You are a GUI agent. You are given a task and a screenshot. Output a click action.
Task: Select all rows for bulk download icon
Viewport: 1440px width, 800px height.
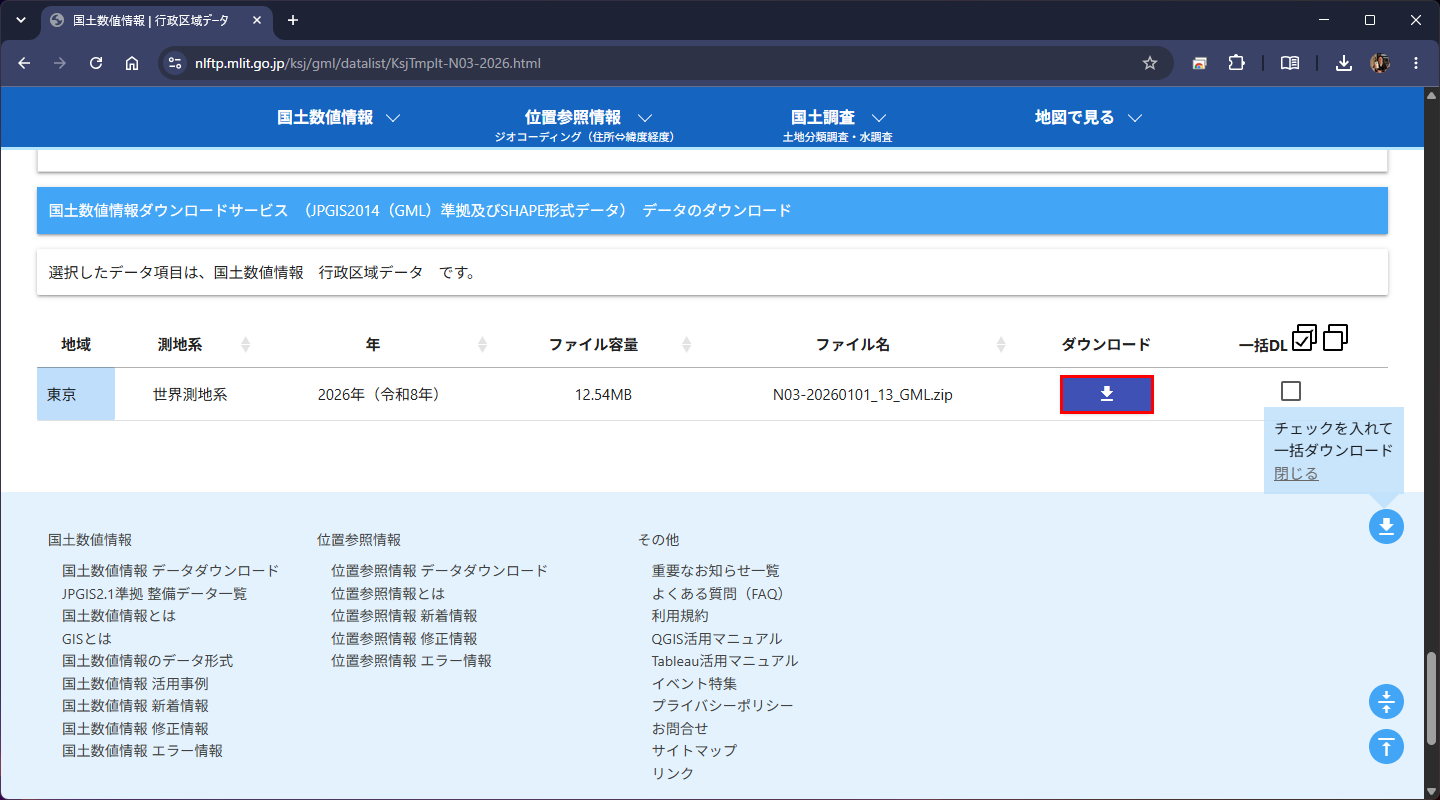click(x=1304, y=338)
